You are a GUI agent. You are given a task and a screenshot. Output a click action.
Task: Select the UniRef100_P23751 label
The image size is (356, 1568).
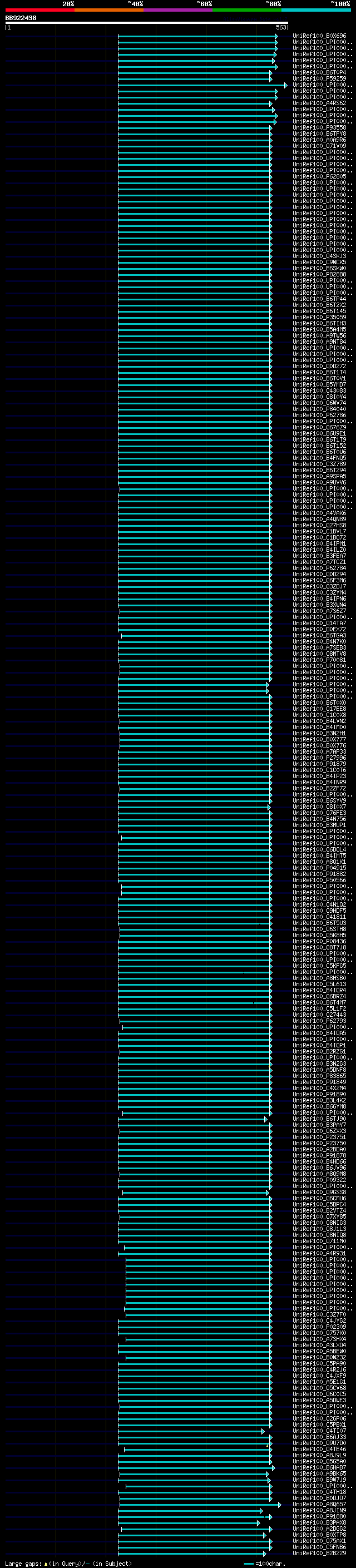click(319, 1137)
